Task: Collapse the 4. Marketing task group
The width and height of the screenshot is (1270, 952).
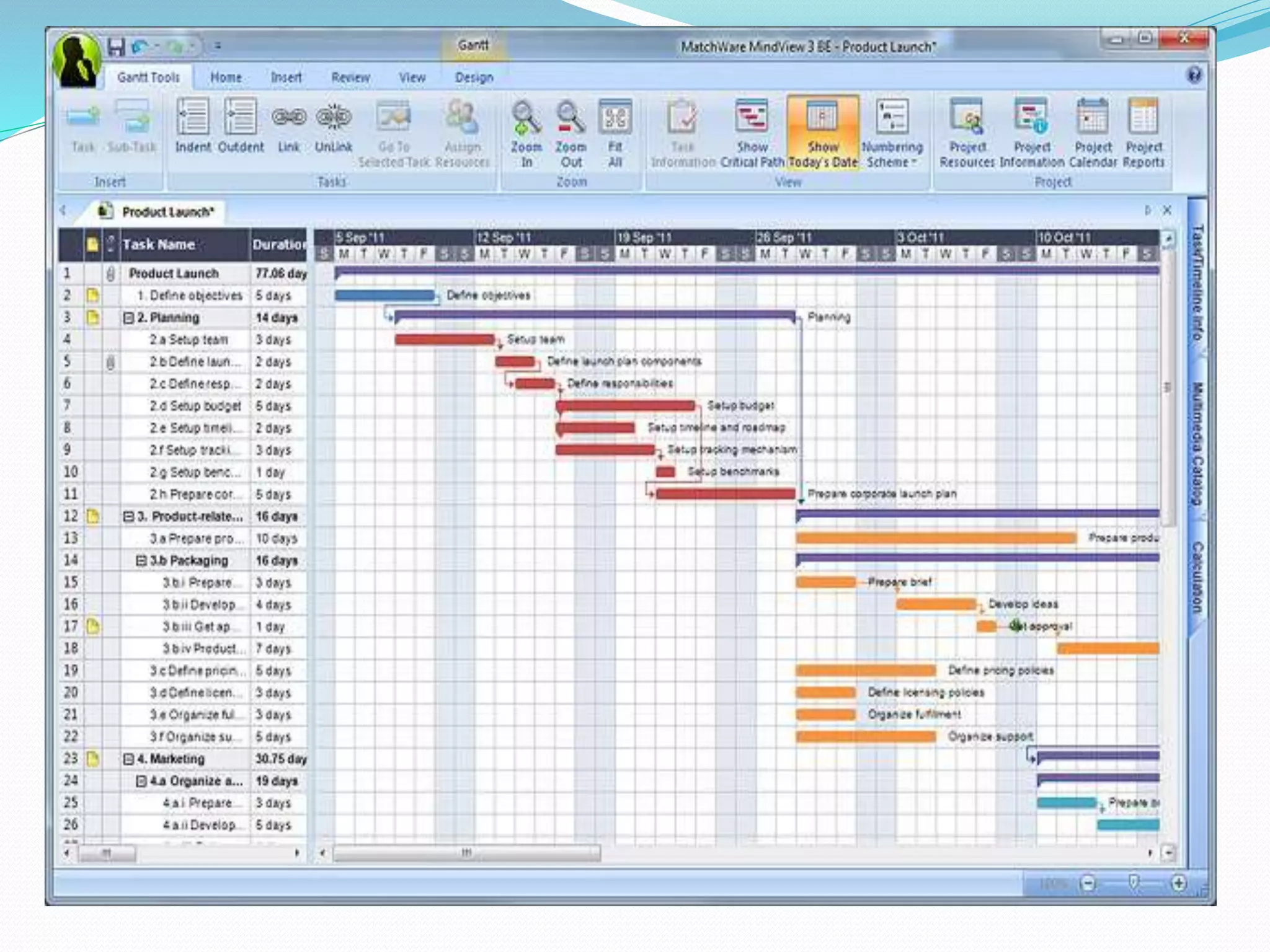Action: (x=128, y=759)
